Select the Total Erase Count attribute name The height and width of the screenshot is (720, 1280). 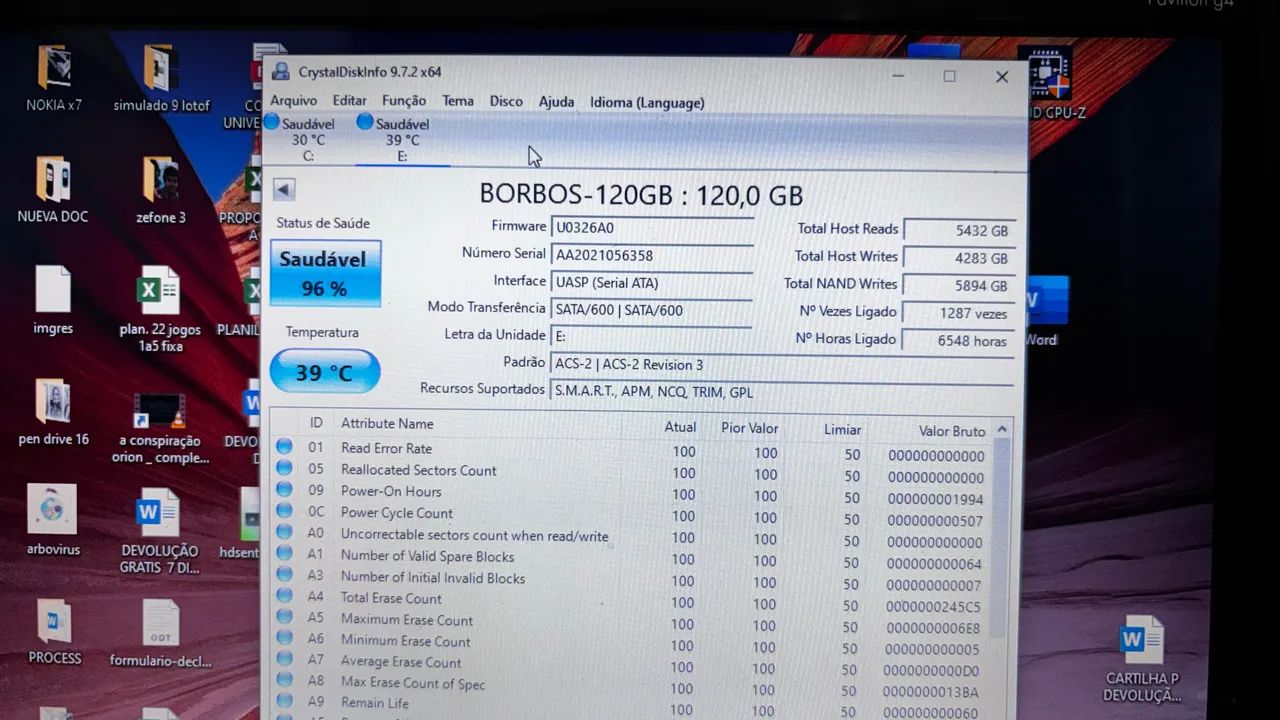click(391, 598)
